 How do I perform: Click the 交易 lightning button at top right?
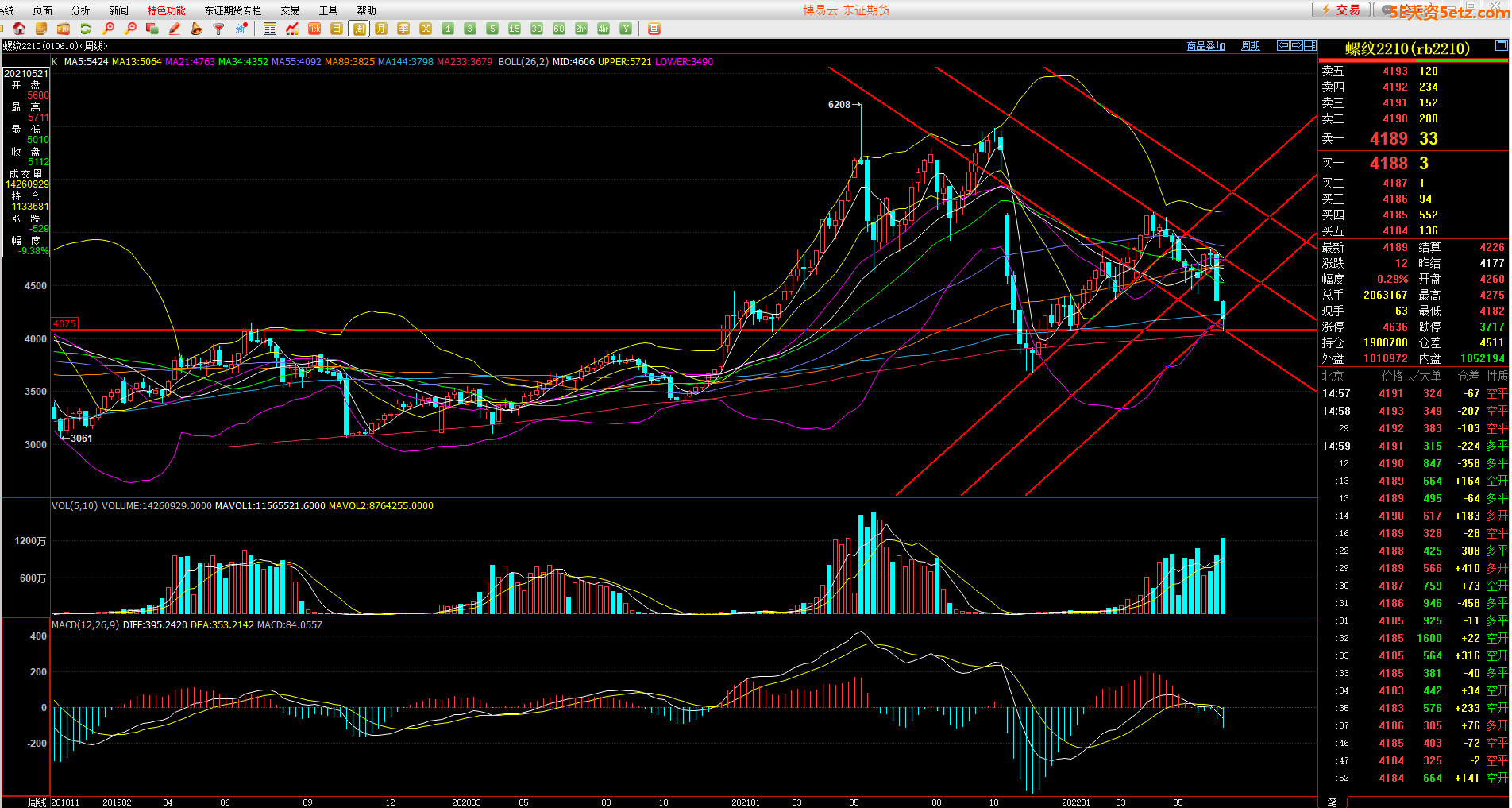click(1340, 10)
